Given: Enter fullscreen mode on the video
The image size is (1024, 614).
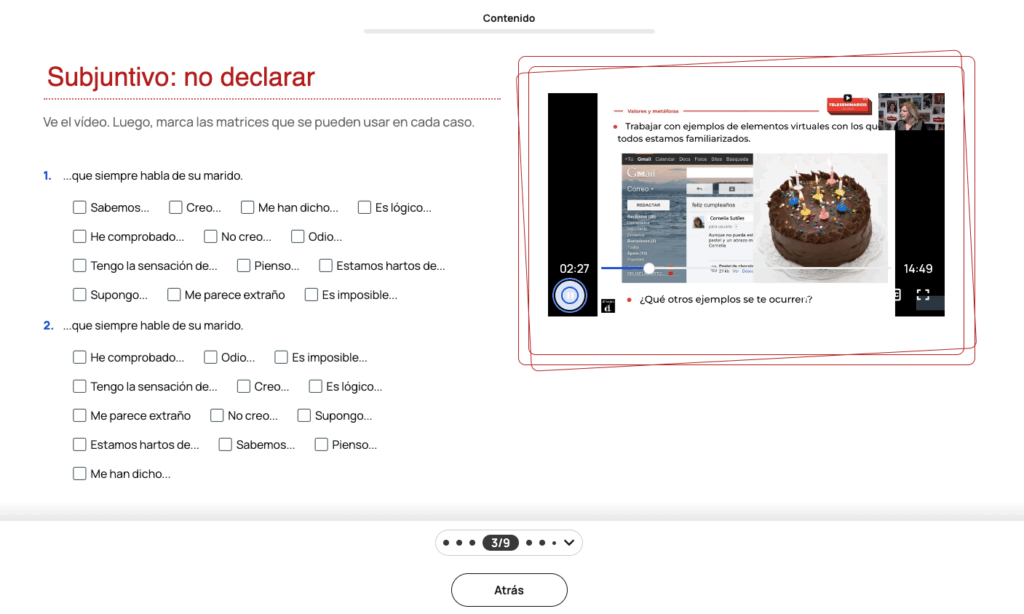Looking at the screenshot, I should (x=923, y=295).
